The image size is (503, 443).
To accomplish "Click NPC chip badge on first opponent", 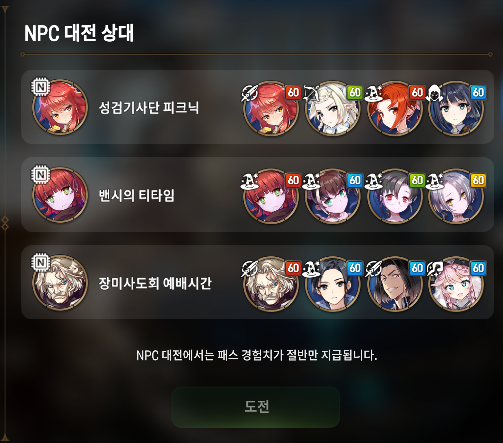I will tap(41, 87).
